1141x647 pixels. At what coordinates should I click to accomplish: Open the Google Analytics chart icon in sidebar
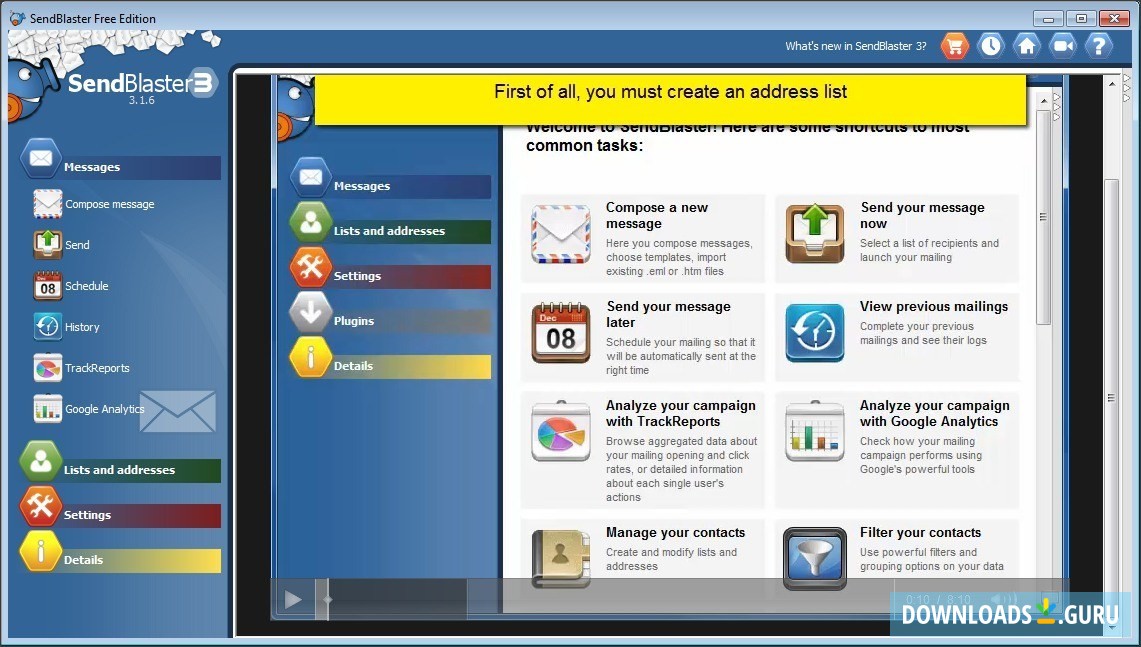[x=47, y=409]
